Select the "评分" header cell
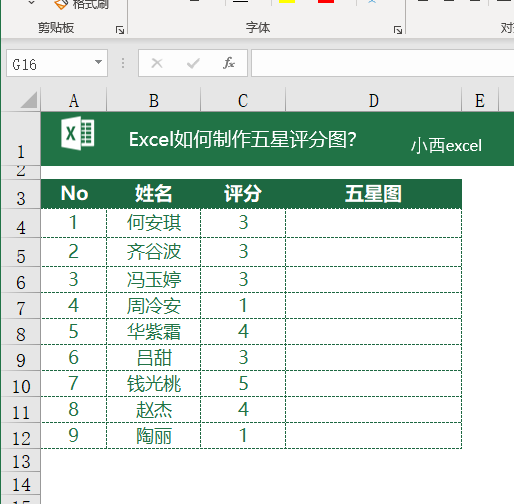Screen dimensions: 514x504 [x=243, y=194]
